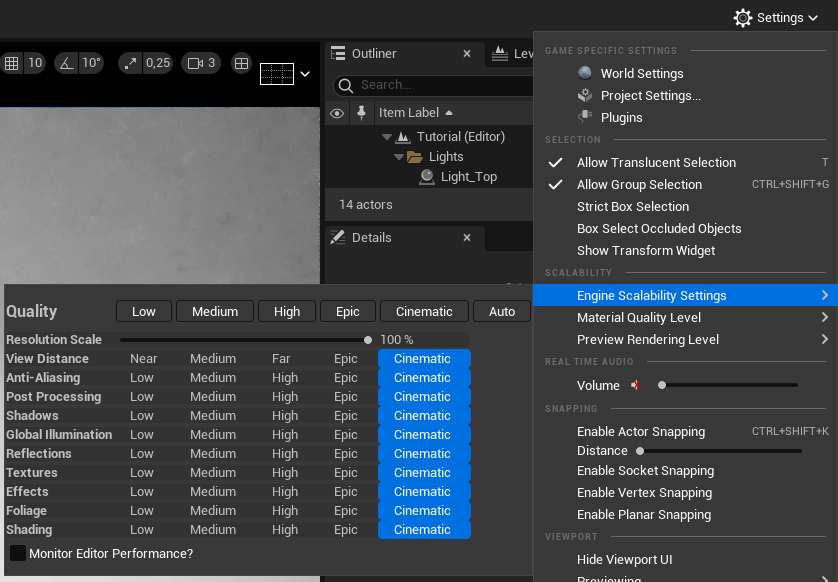The image size is (838, 582).
Task: Toggle grid snapping icon
Action: (x=12, y=63)
